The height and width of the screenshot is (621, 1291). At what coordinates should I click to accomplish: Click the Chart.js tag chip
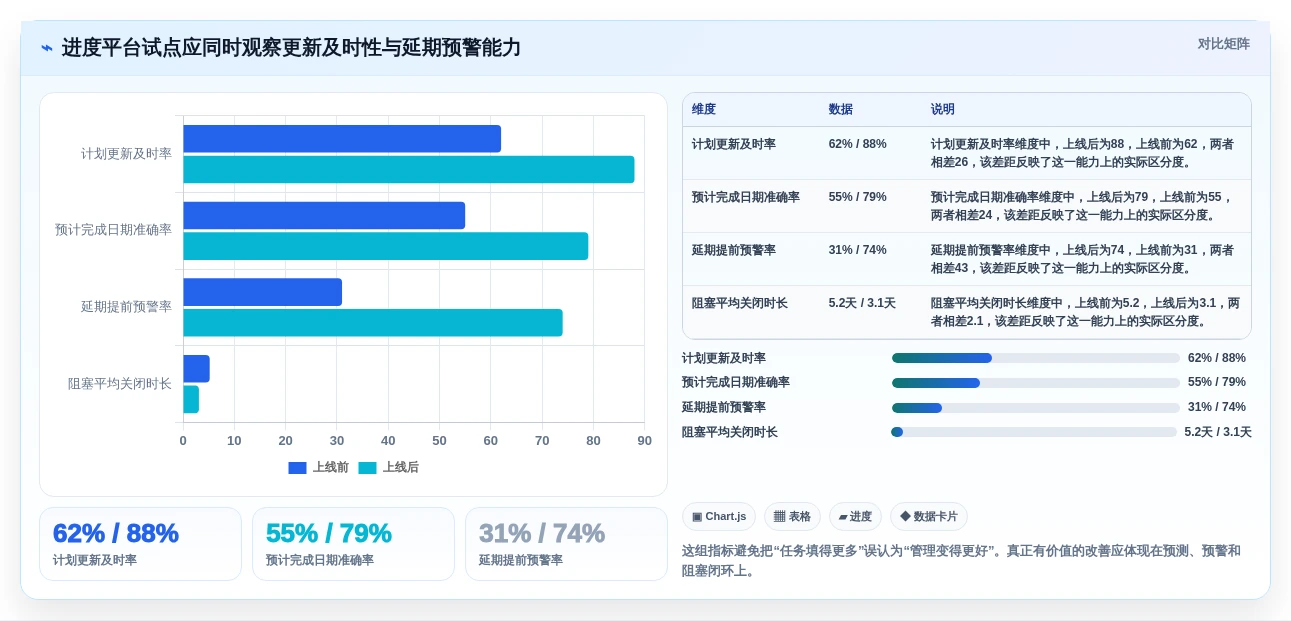point(719,517)
